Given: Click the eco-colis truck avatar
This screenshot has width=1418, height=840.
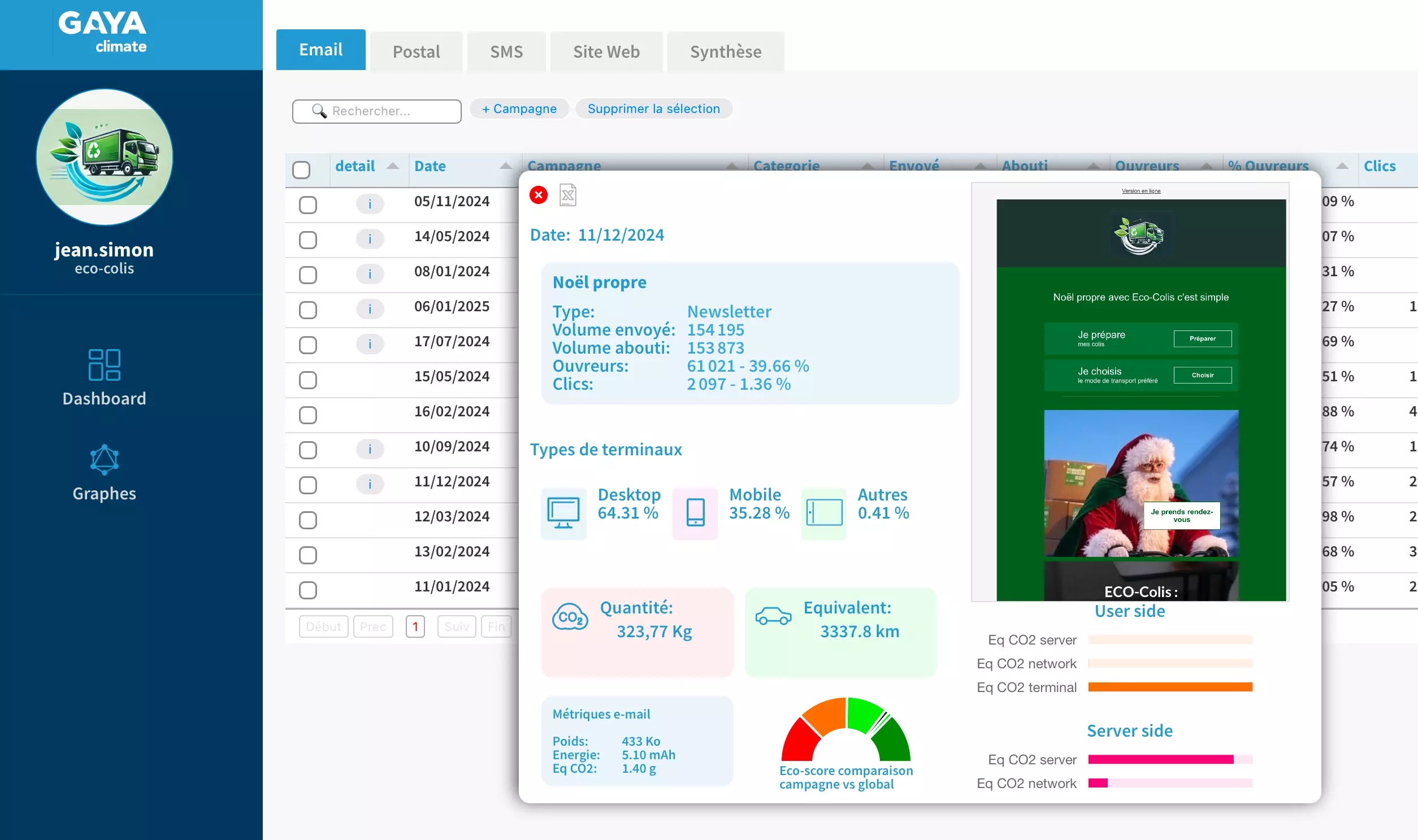Looking at the screenshot, I should [x=104, y=157].
